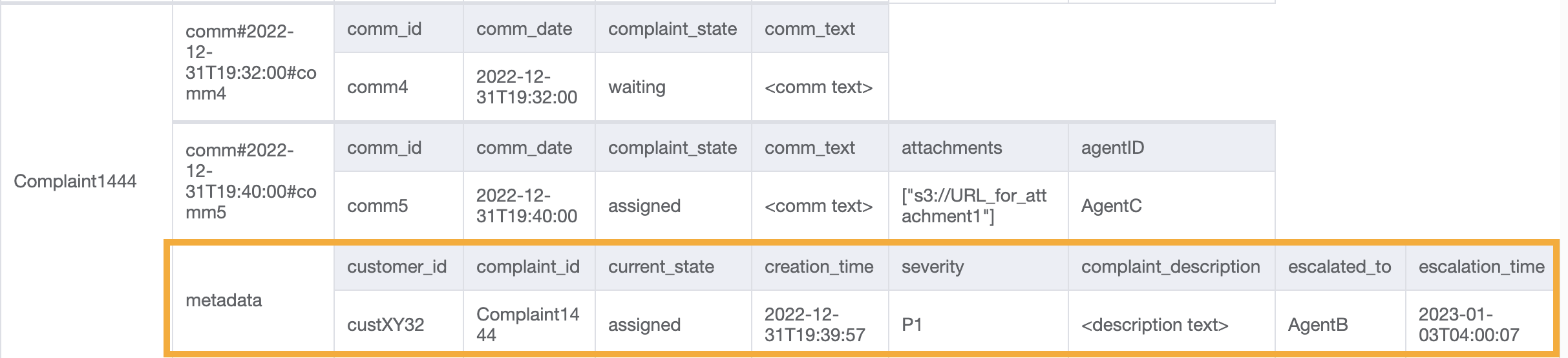Select the AgentC value cell

pos(1111,206)
